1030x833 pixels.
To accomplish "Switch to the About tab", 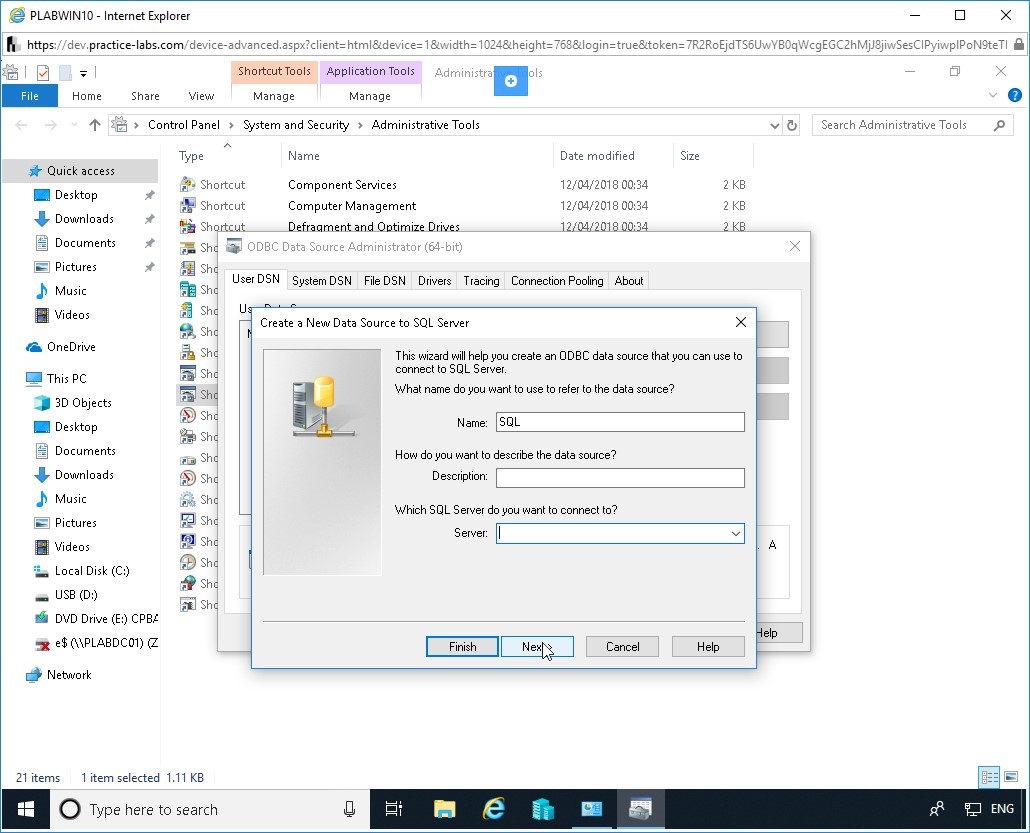I will pos(629,281).
